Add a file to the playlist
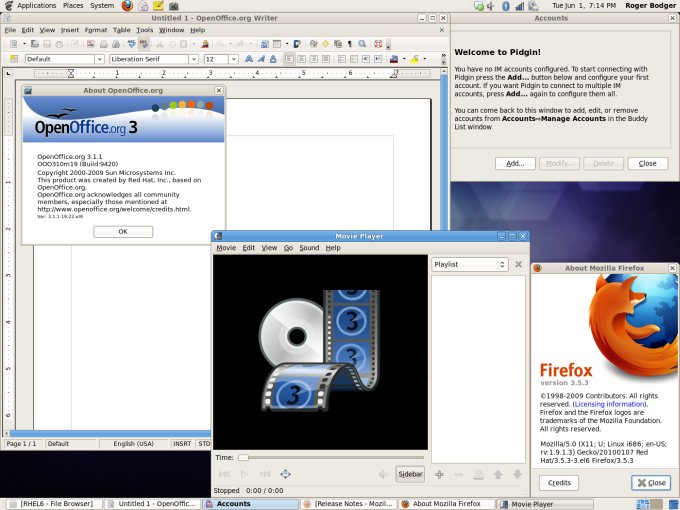The height and width of the screenshot is (510, 680). click(x=439, y=474)
